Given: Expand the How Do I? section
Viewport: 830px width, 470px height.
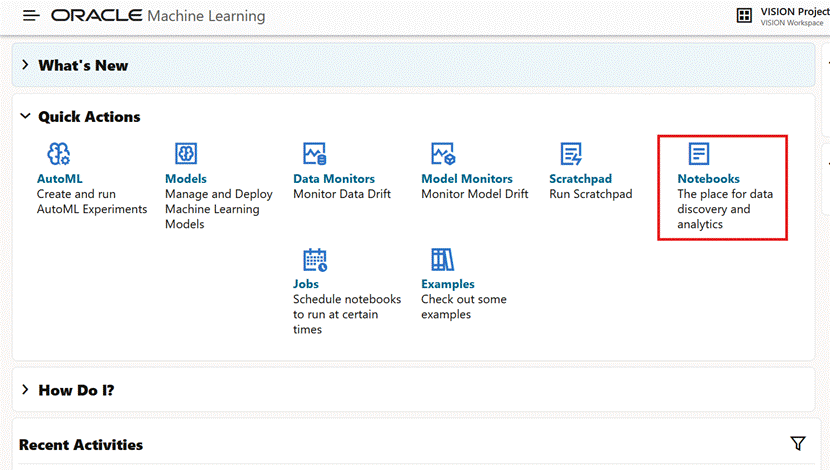Looking at the screenshot, I should point(25,390).
